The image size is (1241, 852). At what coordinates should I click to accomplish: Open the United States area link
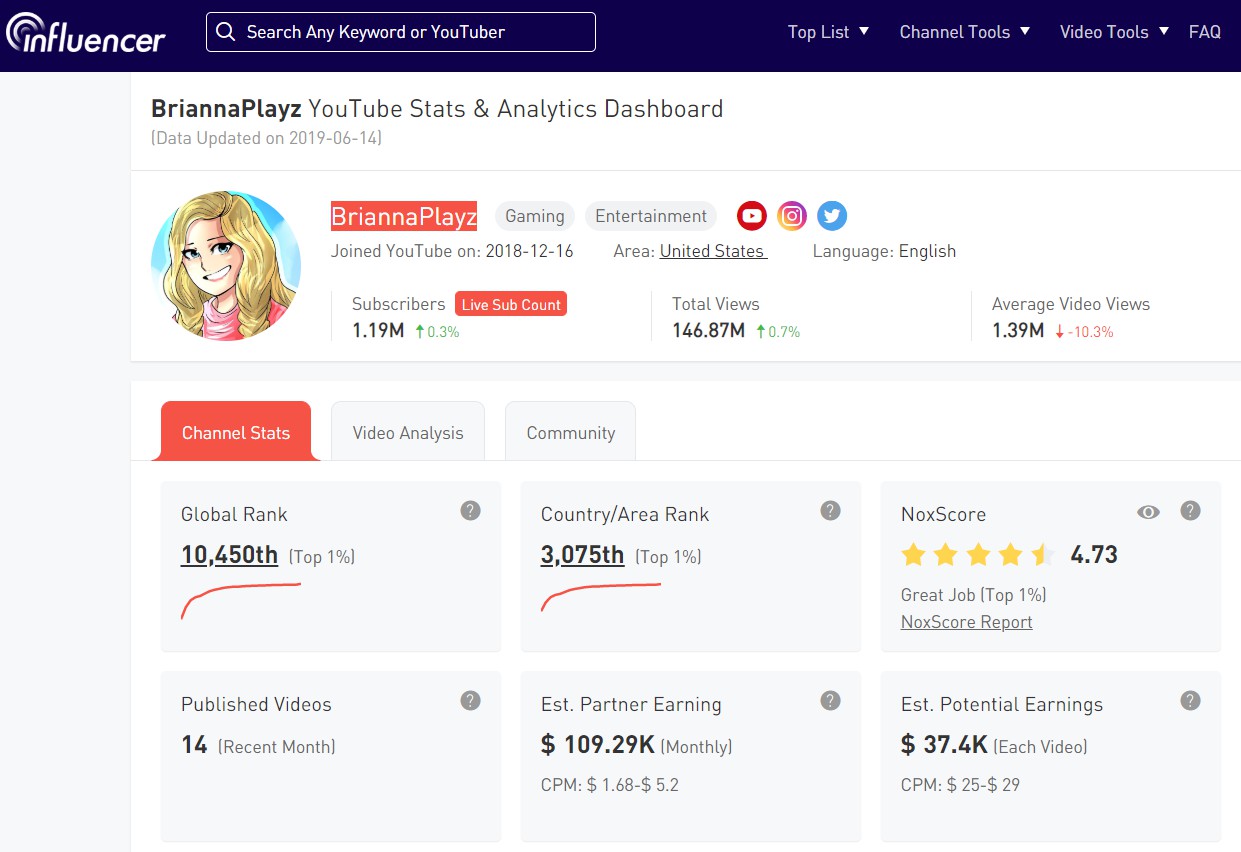[713, 251]
